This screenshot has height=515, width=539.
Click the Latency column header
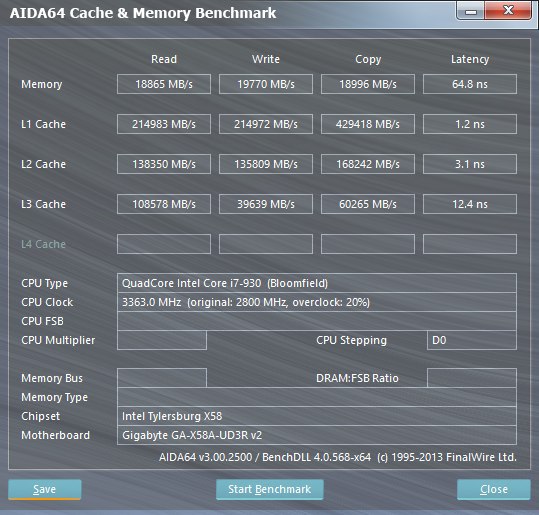(470, 59)
